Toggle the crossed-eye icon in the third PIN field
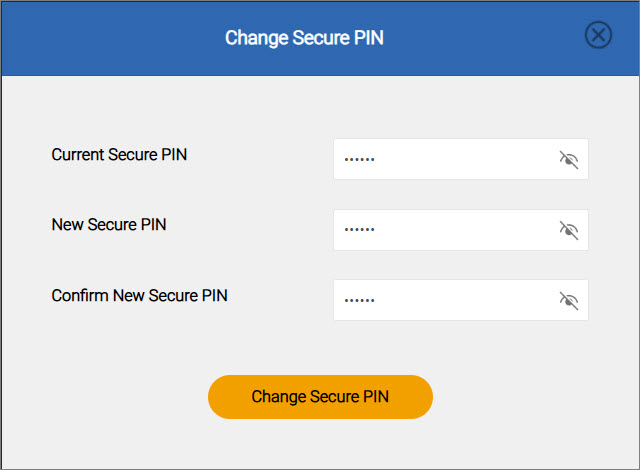The image size is (640, 470). tap(569, 301)
